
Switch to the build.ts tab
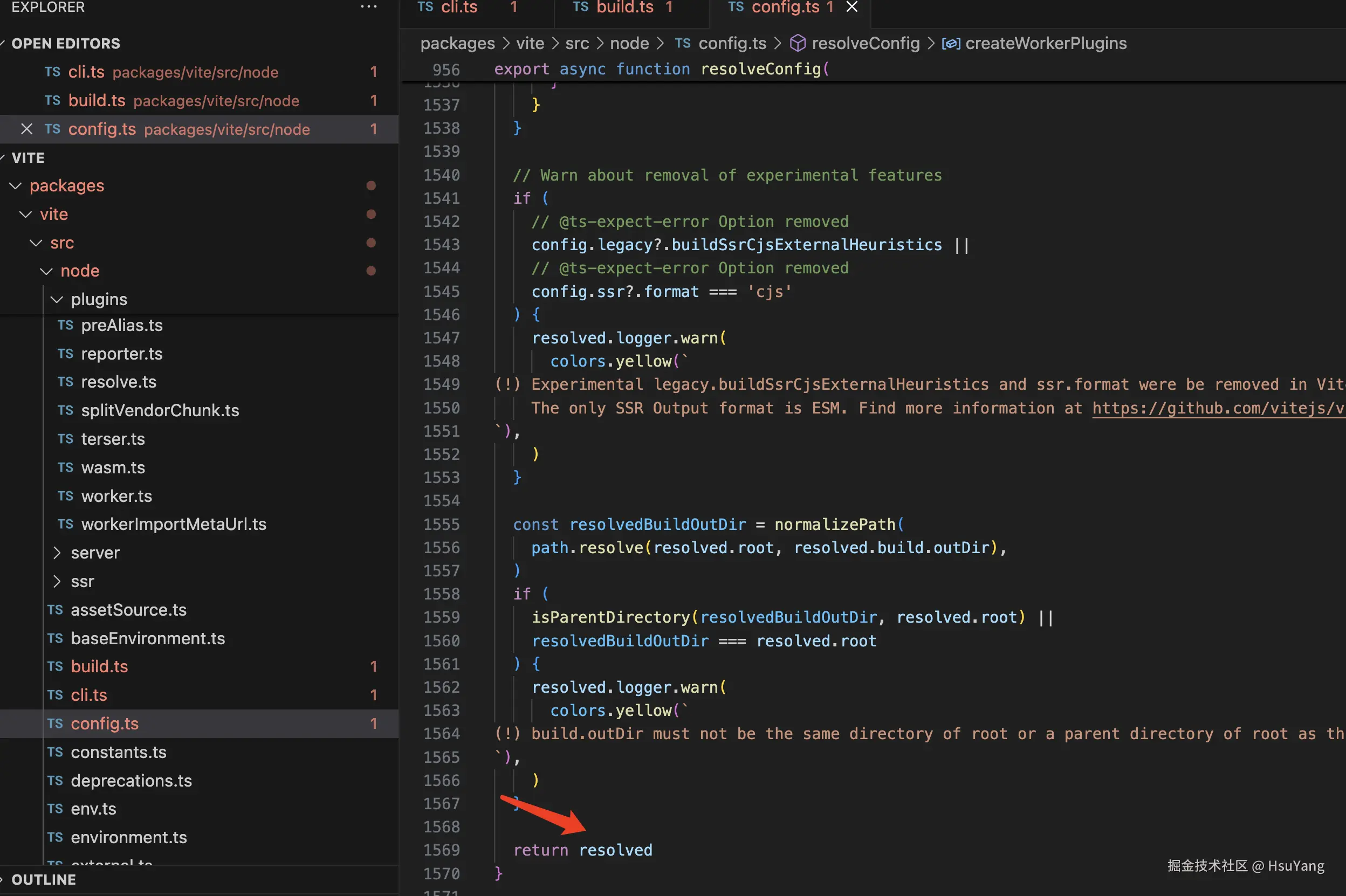[x=624, y=7]
